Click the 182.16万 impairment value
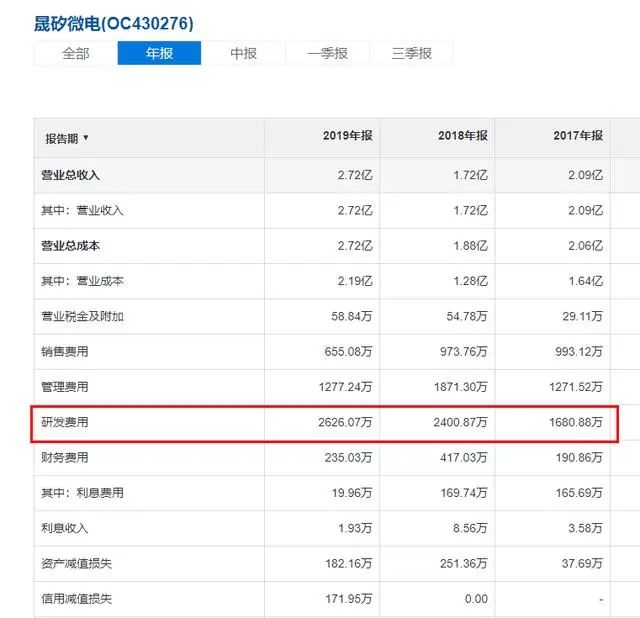 [x=349, y=564]
